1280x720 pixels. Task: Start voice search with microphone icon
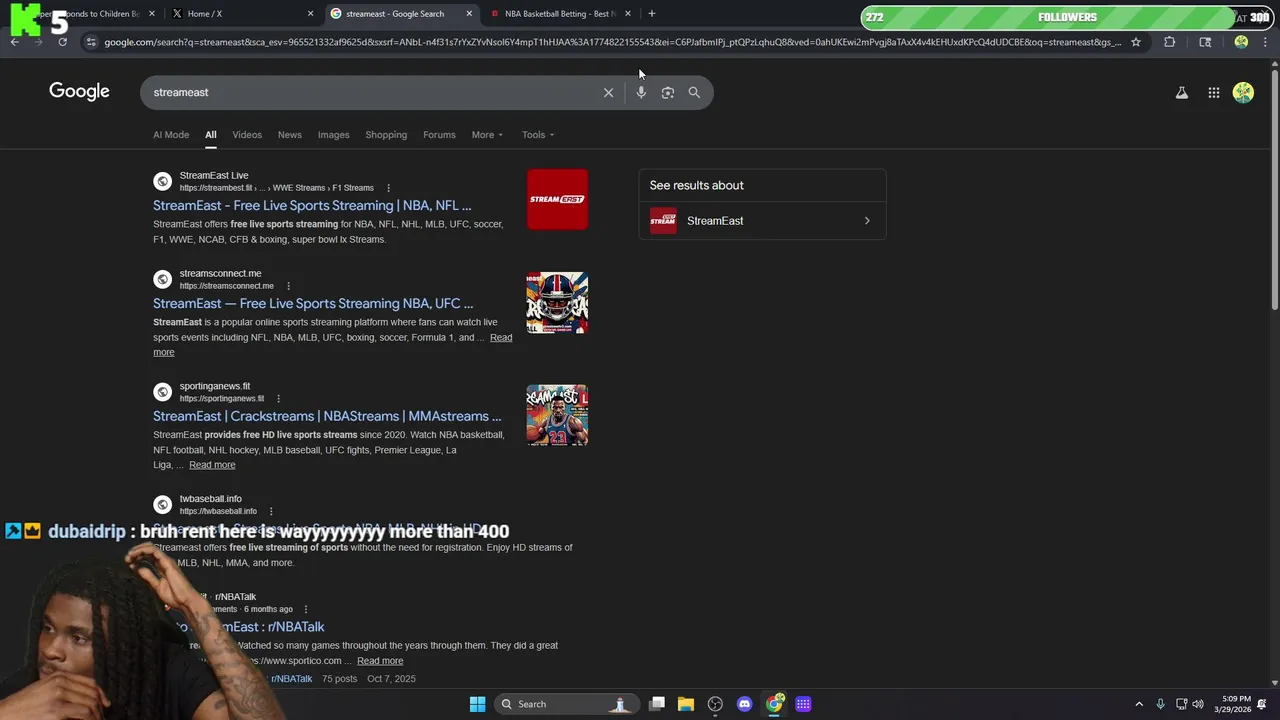click(641, 92)
